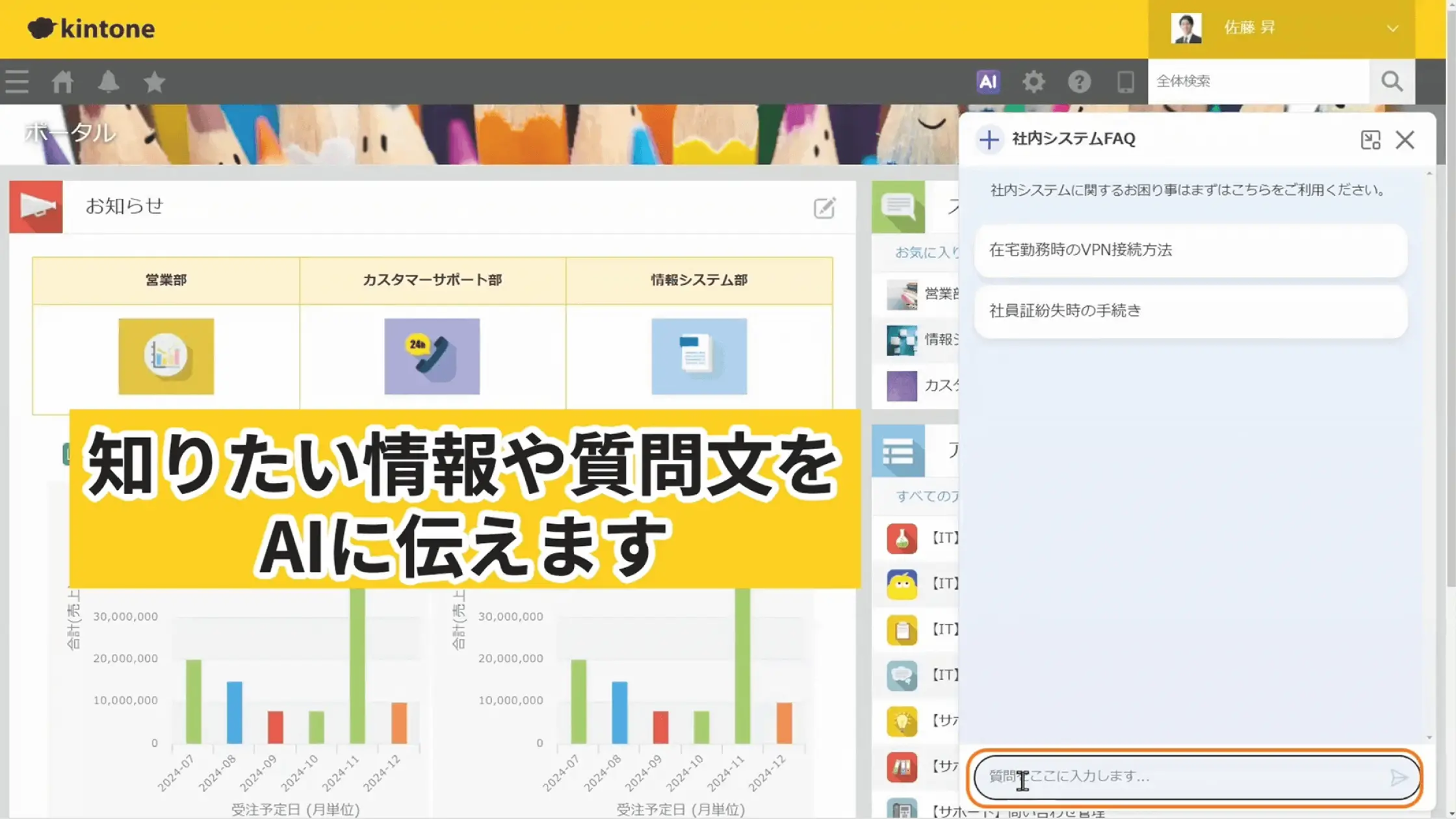
Task: Click the global search magnifier button
Action: pos(1392,81)
